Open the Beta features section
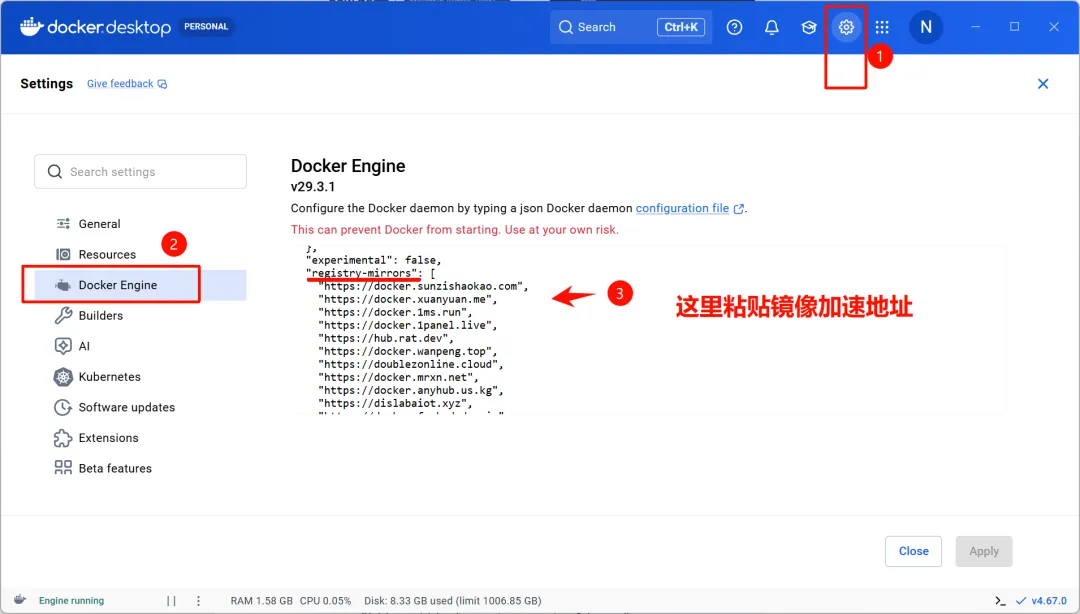The width and height of the screenshot is (1080, 614). click(x=141, y=468)
